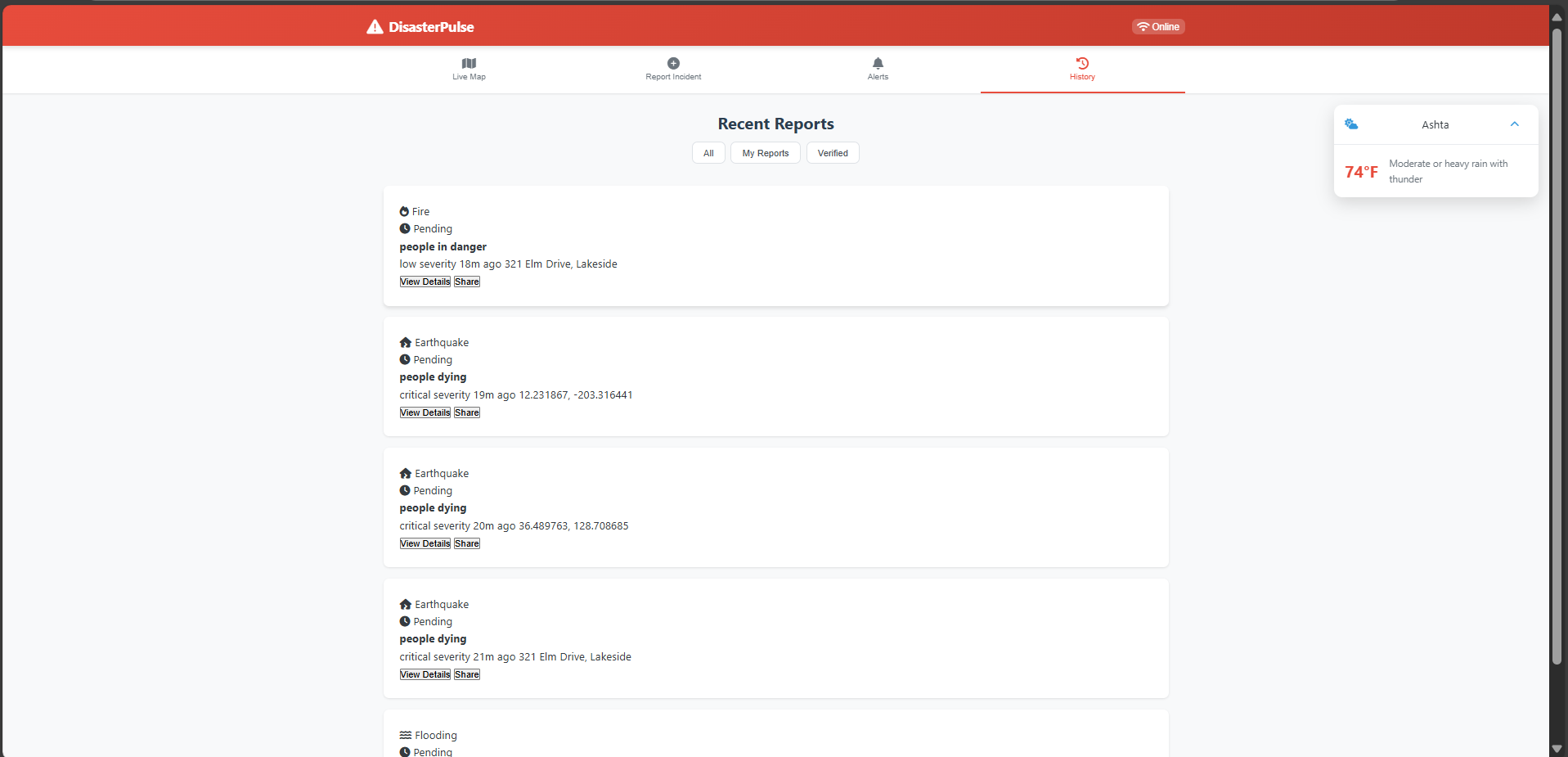View Details of 20m ago earthquake
1568x757 pixels.
pos(425,543)
